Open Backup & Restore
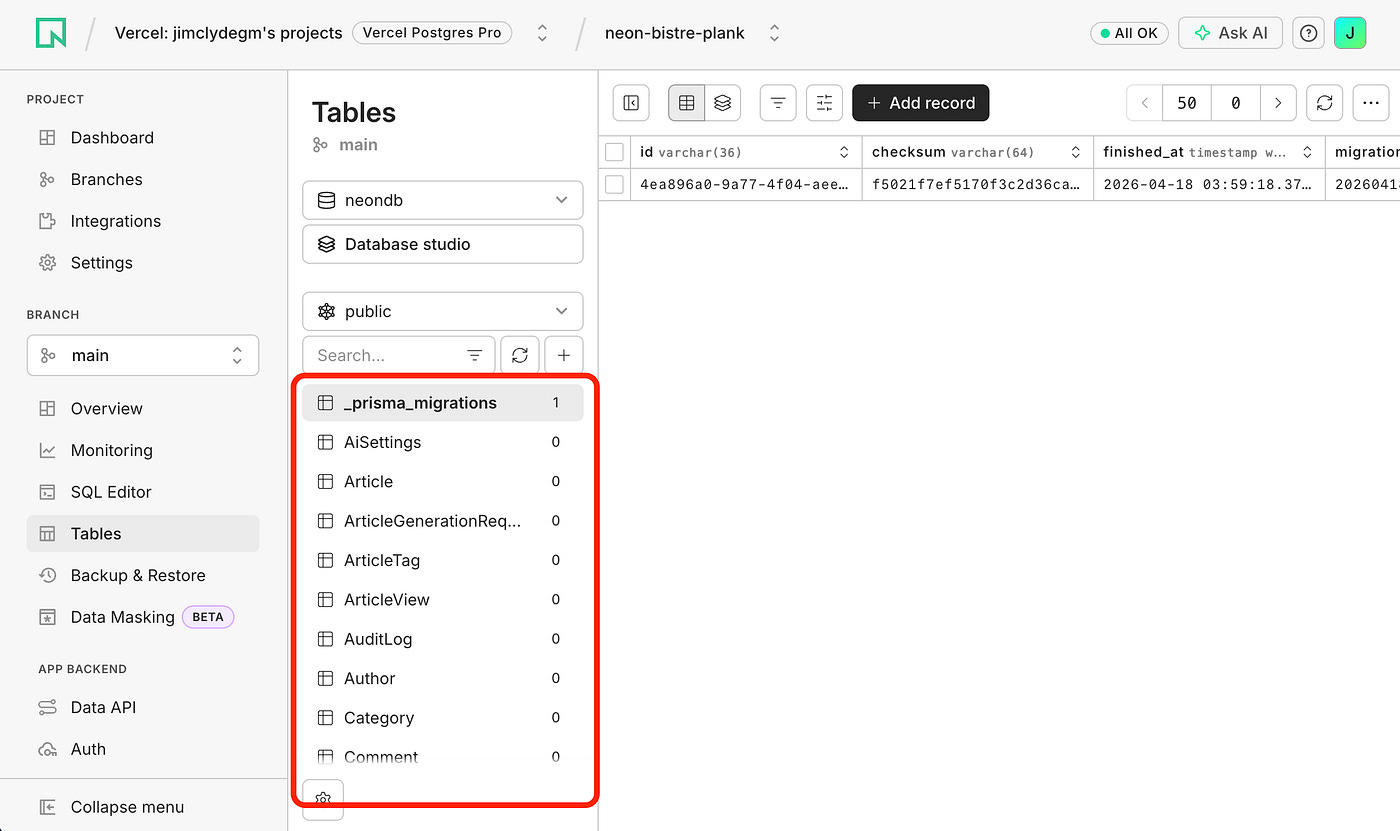 [143, 575]
